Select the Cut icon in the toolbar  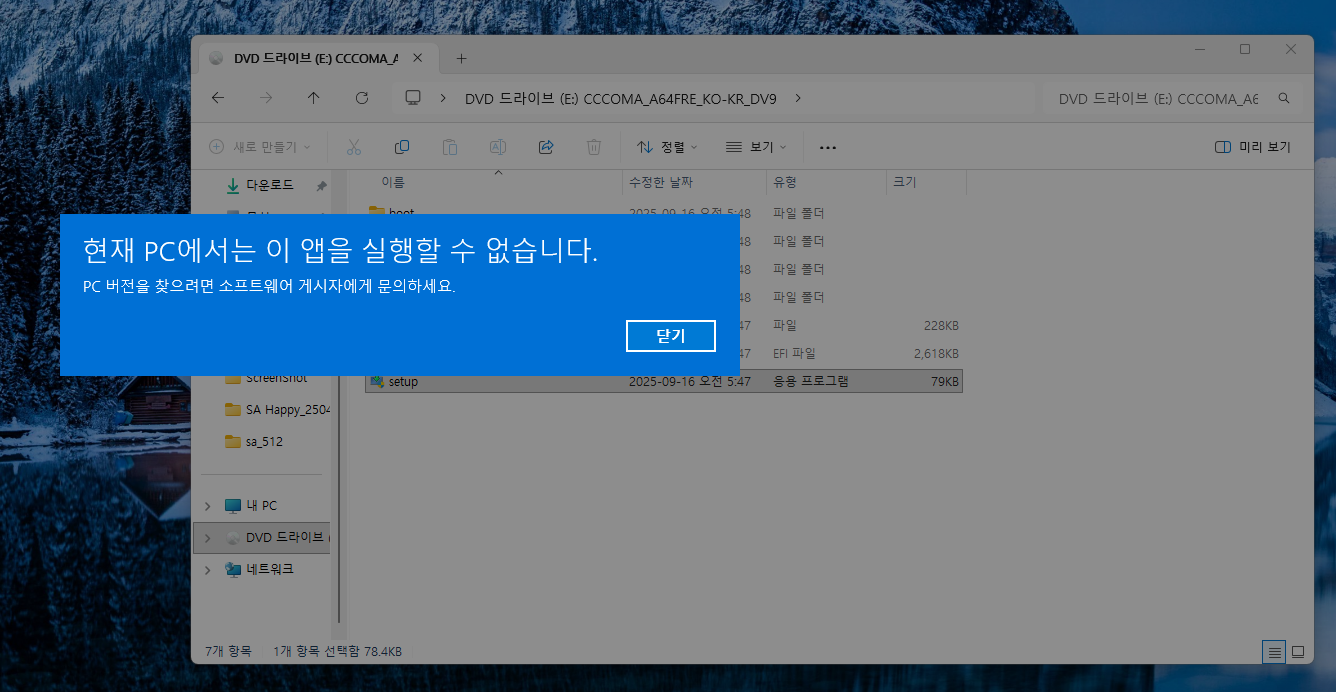pos(353,146)
